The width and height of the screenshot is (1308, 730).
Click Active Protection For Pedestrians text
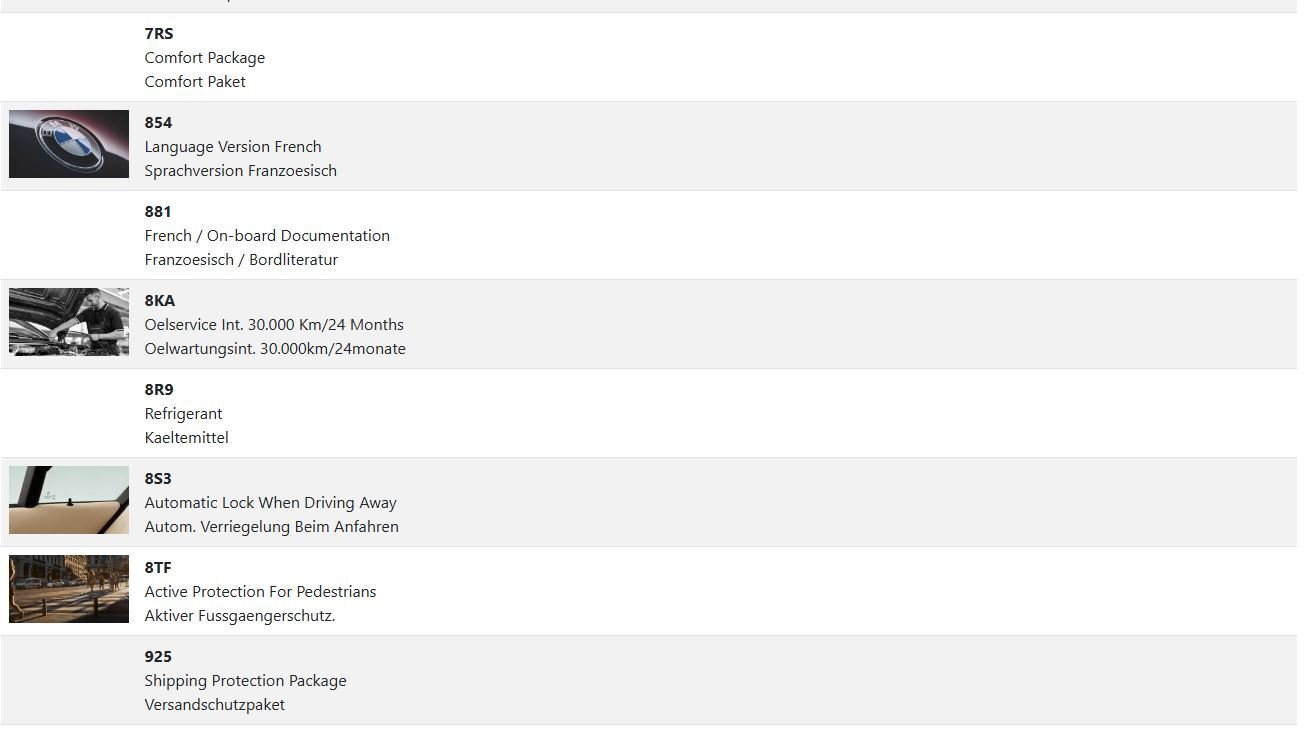point(260,592)
